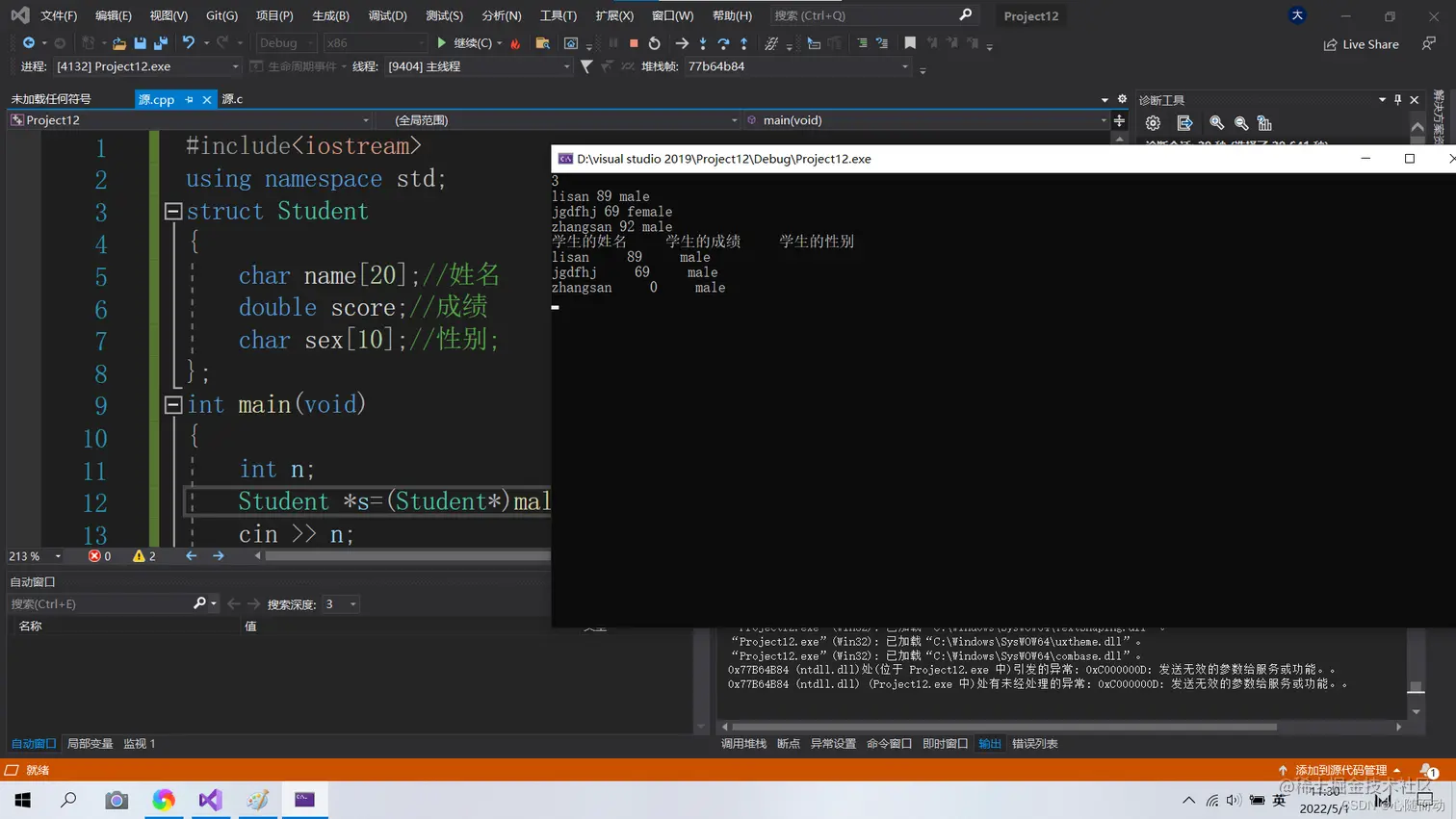Switch to the 断点 tab

point(789,744)
